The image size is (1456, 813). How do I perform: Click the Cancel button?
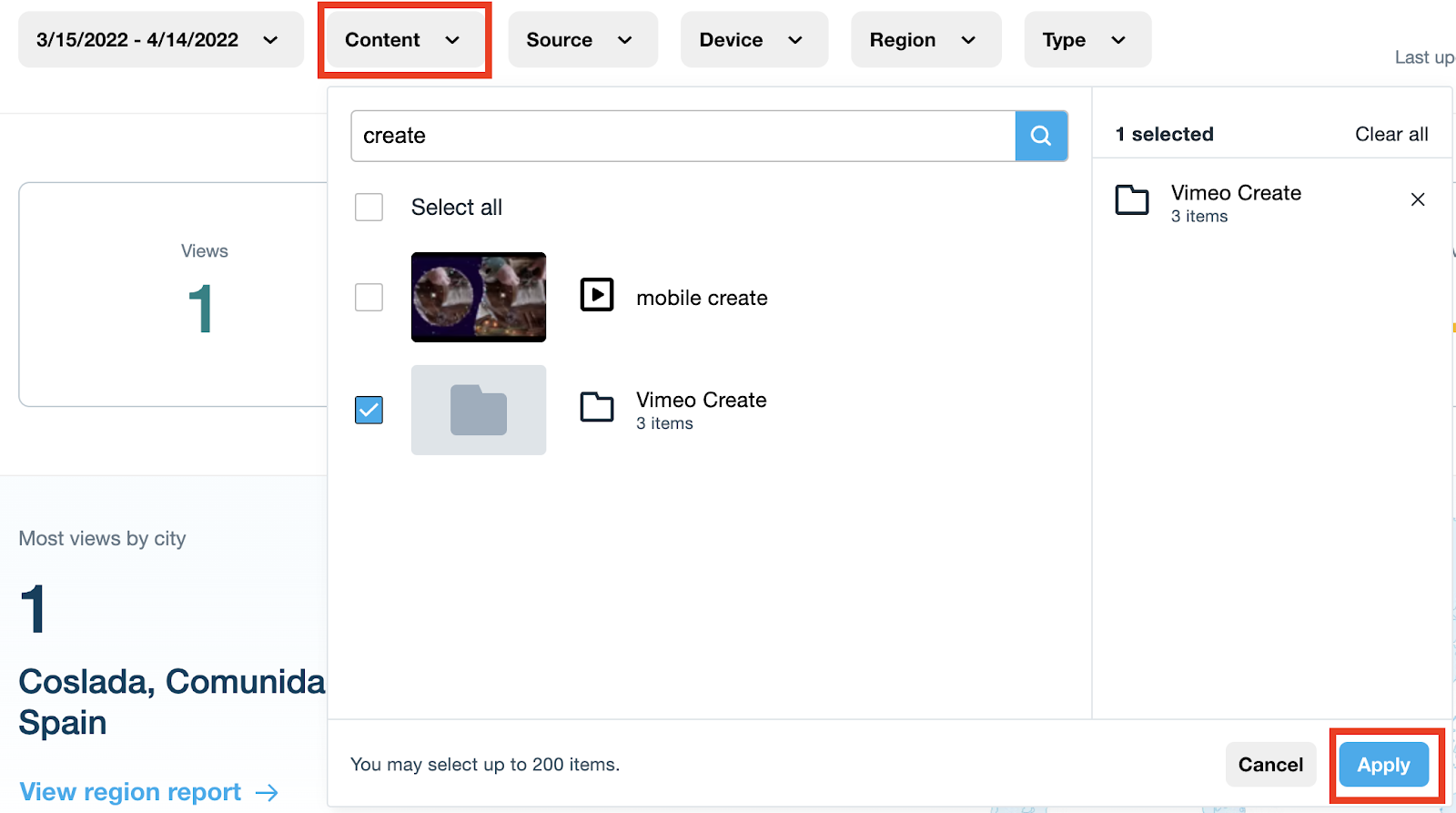[1270, 765]
